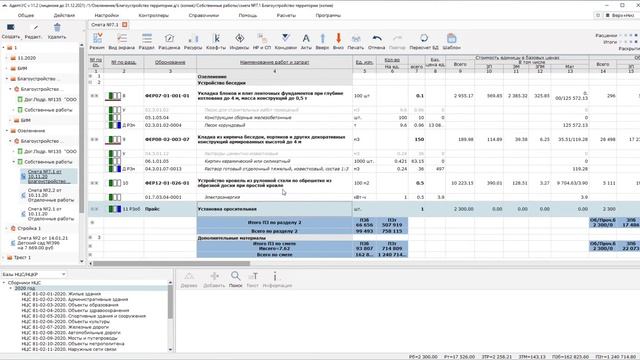Open the Программы menu
640x360 pixels.
(328, 15)
